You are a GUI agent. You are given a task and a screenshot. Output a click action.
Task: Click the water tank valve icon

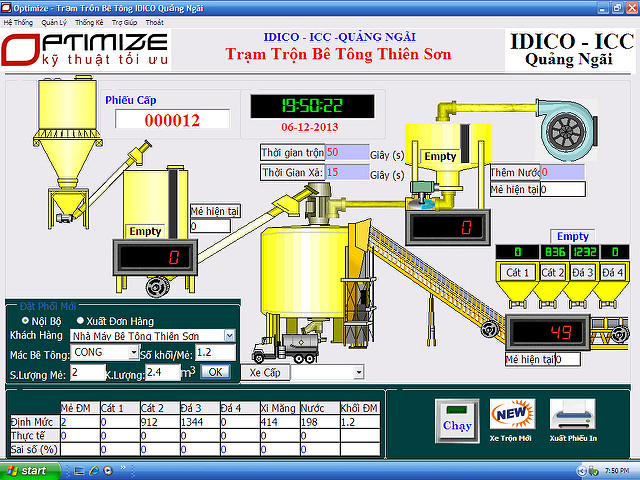(x=424, y=195)
